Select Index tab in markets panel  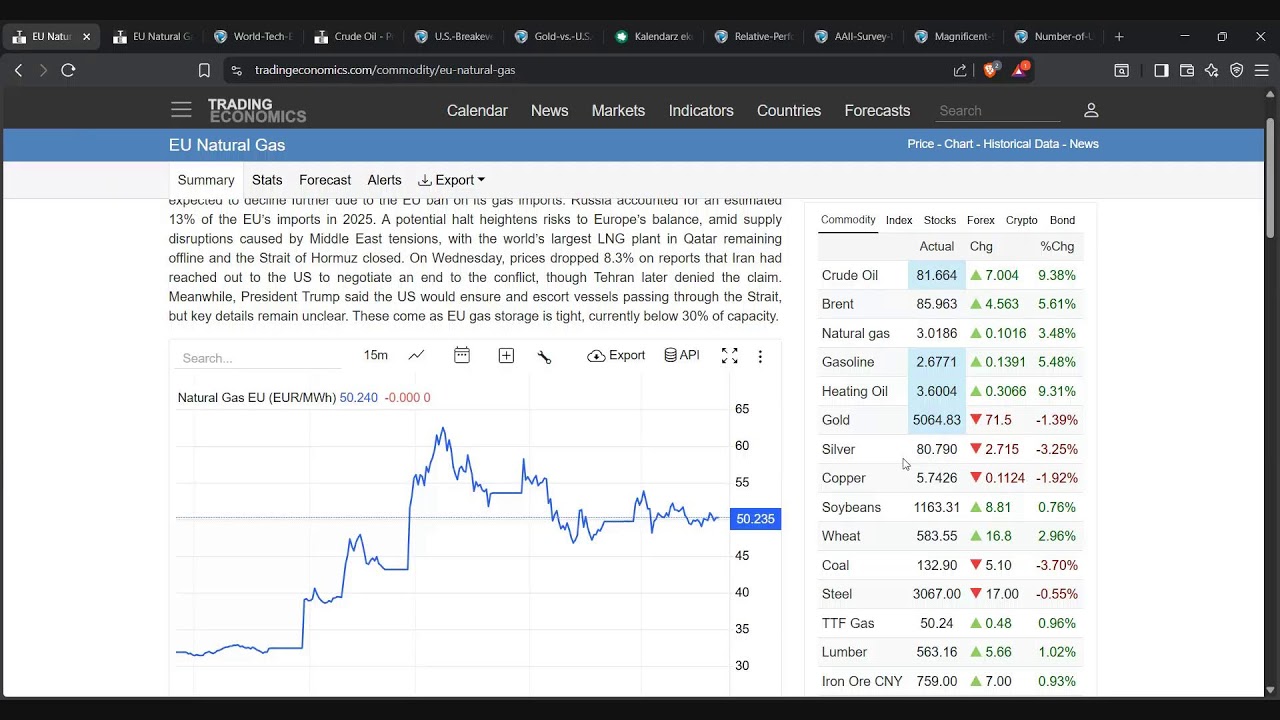[899, 220]
